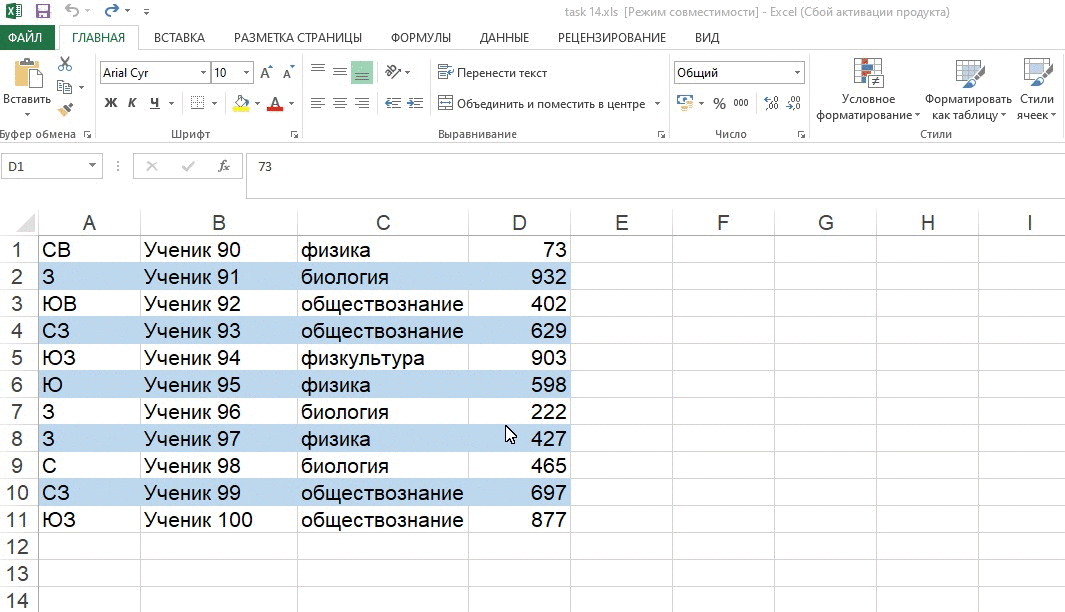This screenshot has width=1065, height=612.
Task: Pick the red font color swatch
Action: click(275, 103)
